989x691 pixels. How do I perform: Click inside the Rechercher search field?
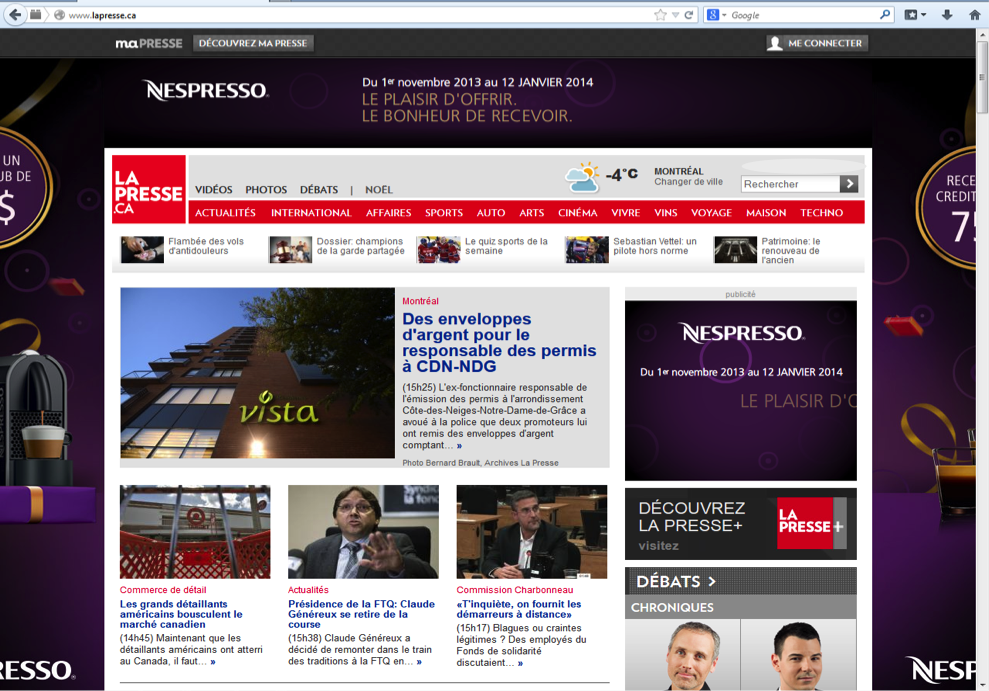coord(790,184)
